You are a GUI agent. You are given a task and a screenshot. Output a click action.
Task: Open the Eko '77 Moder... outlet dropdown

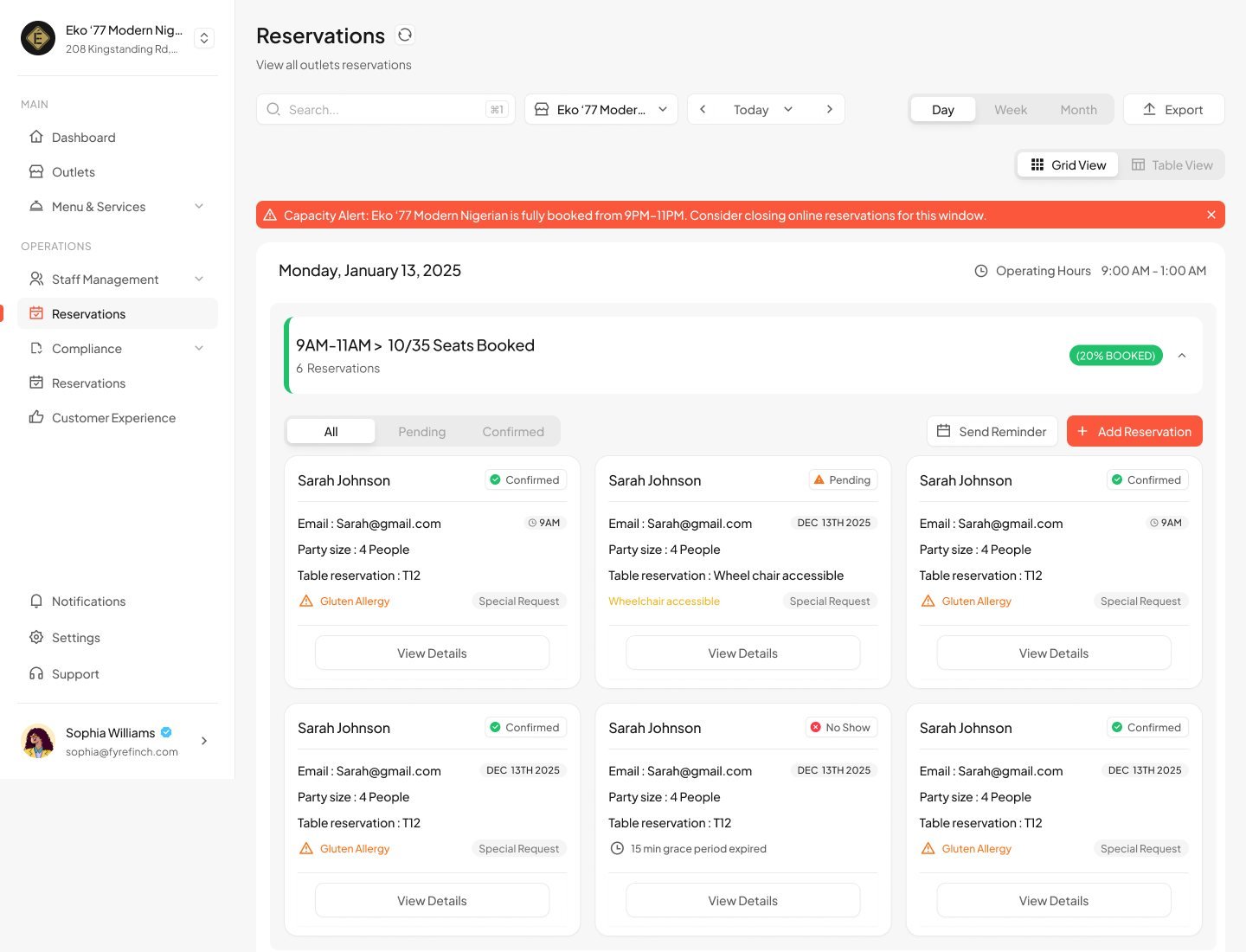pyautogui.click(x=601, y=109)
